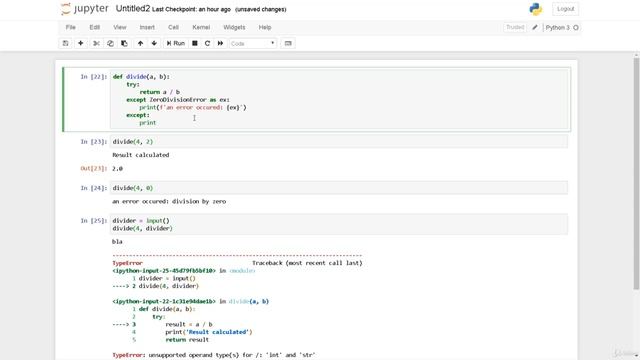Click the 'bla' input echo output

point(117,241)
